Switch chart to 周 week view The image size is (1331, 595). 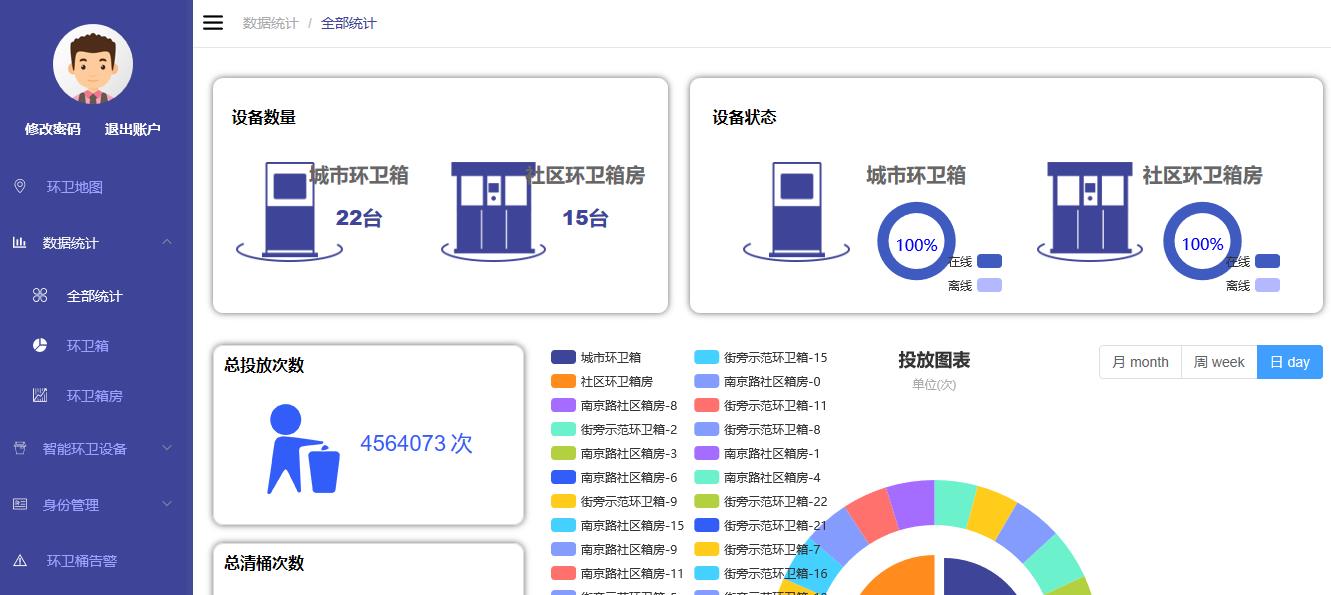coord(1219,362)
